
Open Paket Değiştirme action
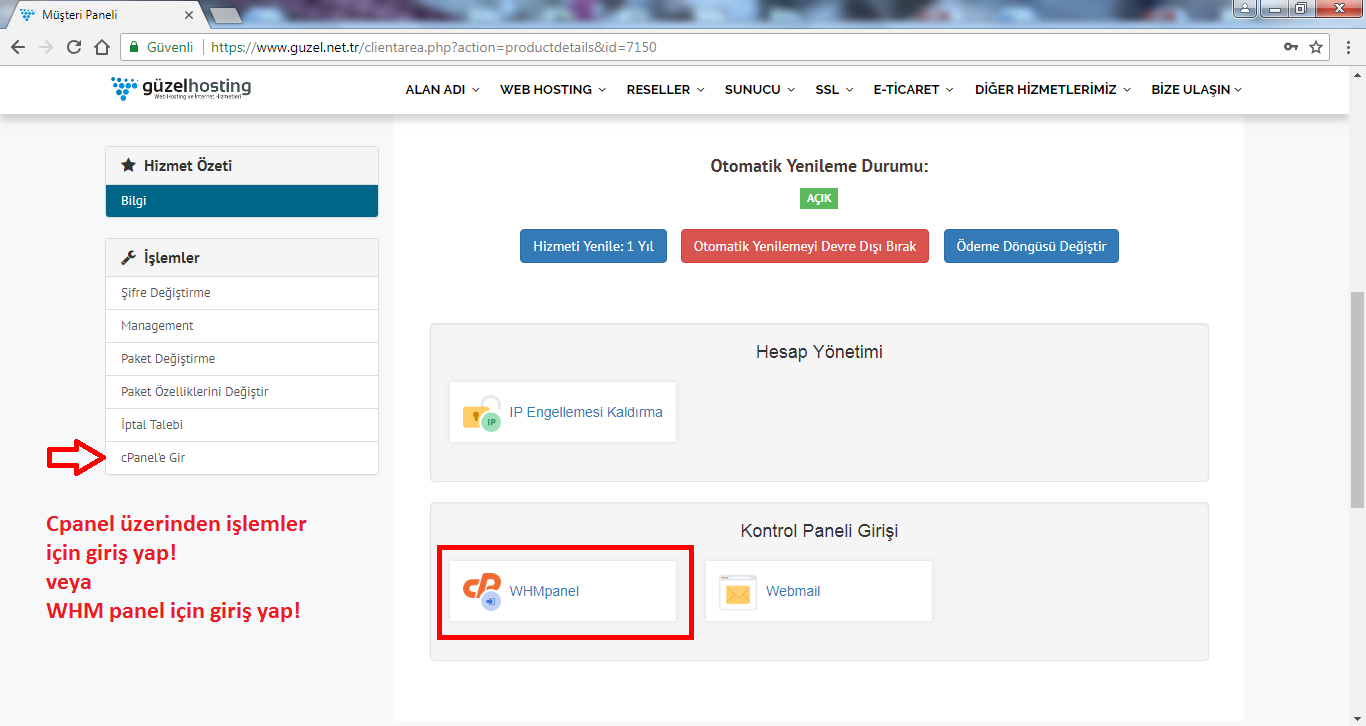[242, 359]
